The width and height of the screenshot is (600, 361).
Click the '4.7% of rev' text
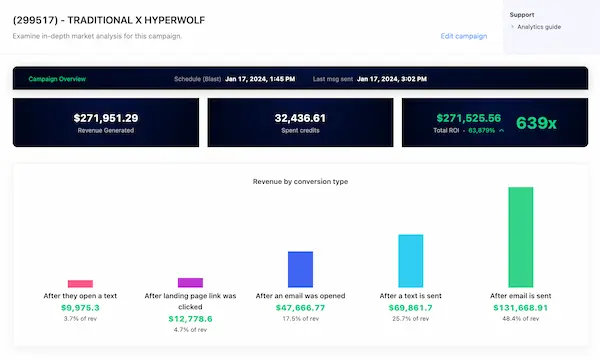(190, 330)
